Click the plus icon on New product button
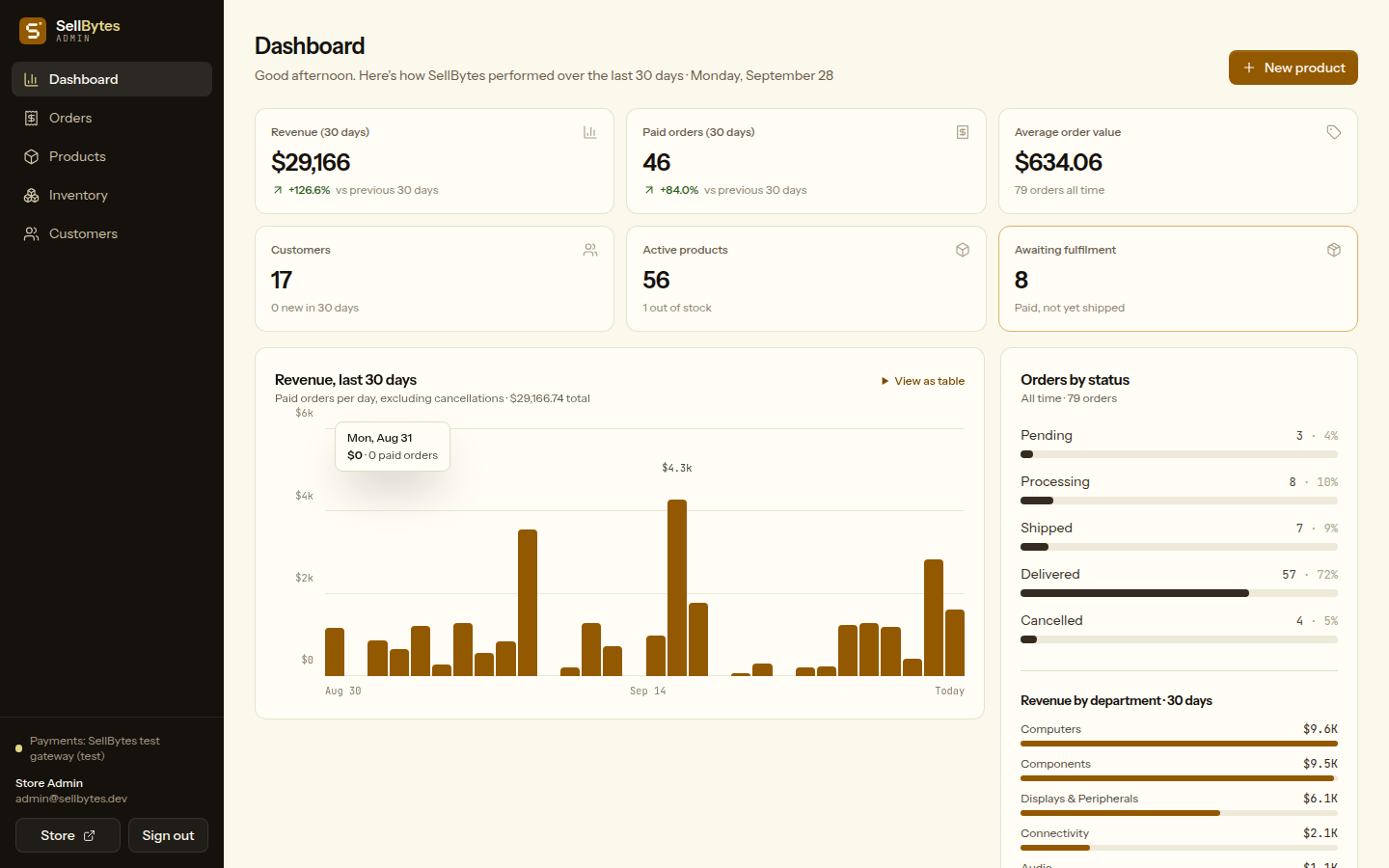The width and height of the screenshot is (1389, 868). tap(1249, 68)
